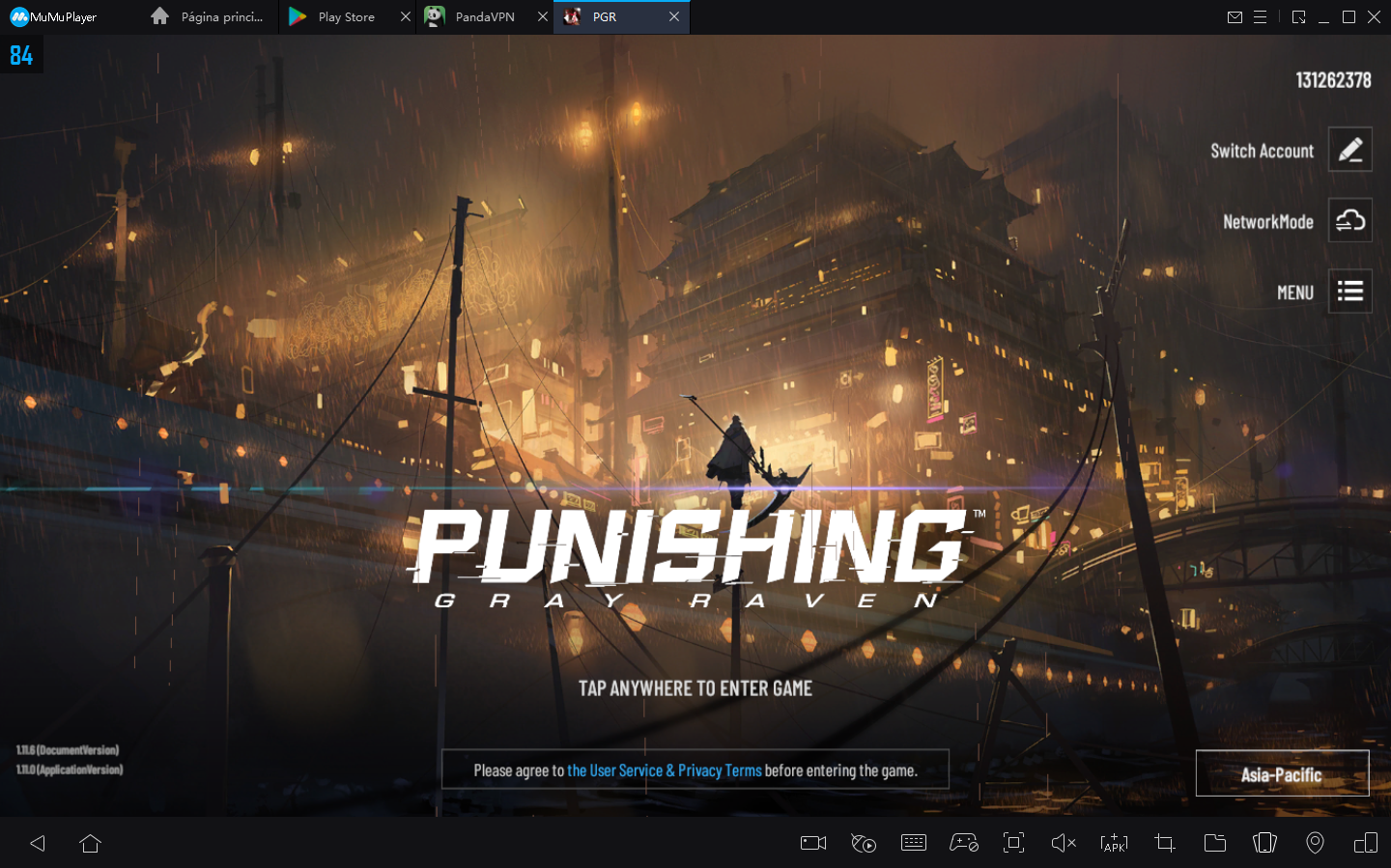This screenshot has height=868, width=1391.
Task: Toggle device rotation with the phone icon
Action: click(1264, 843)
